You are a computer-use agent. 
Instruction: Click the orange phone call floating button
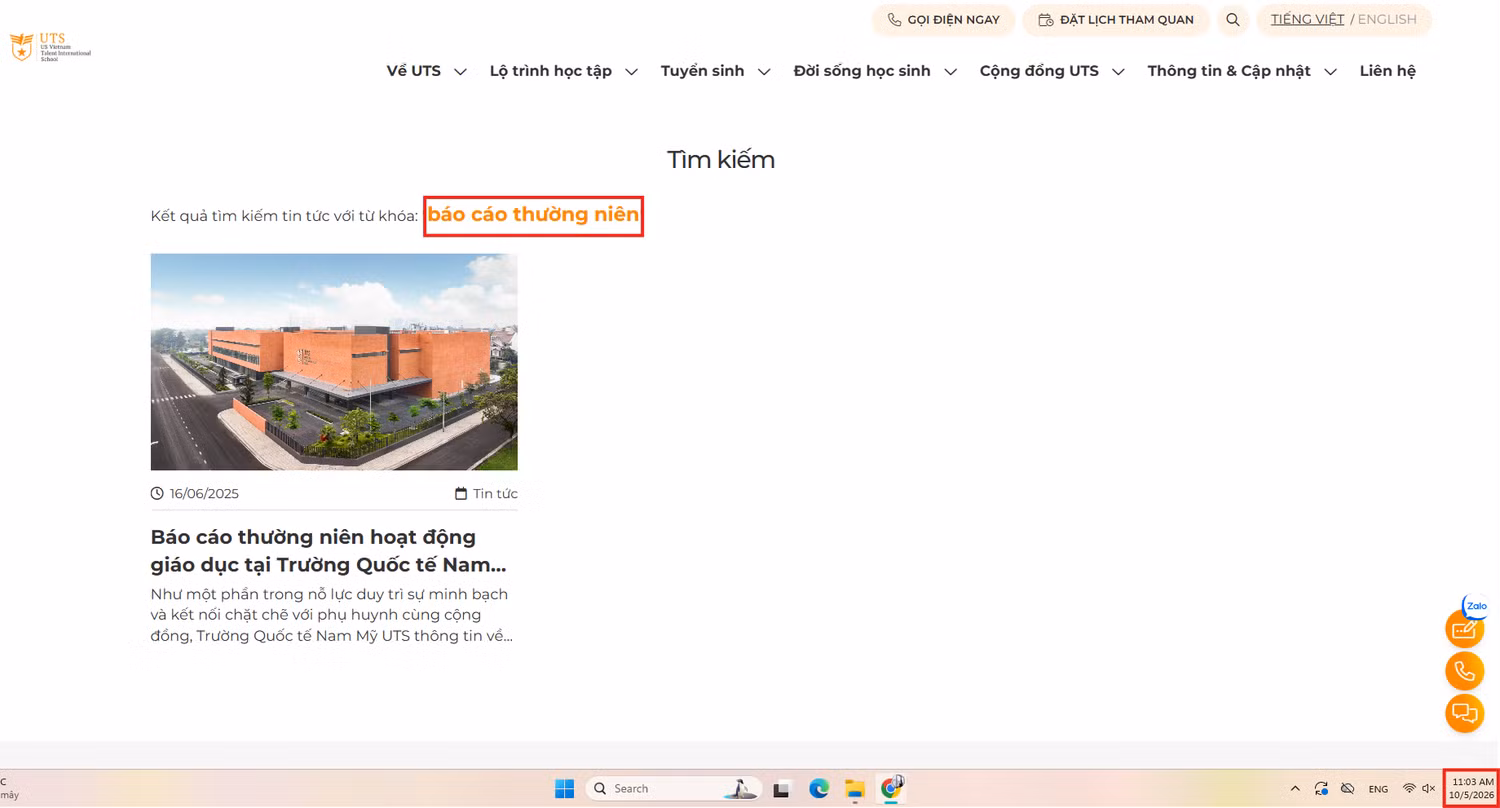[1465, 671]
